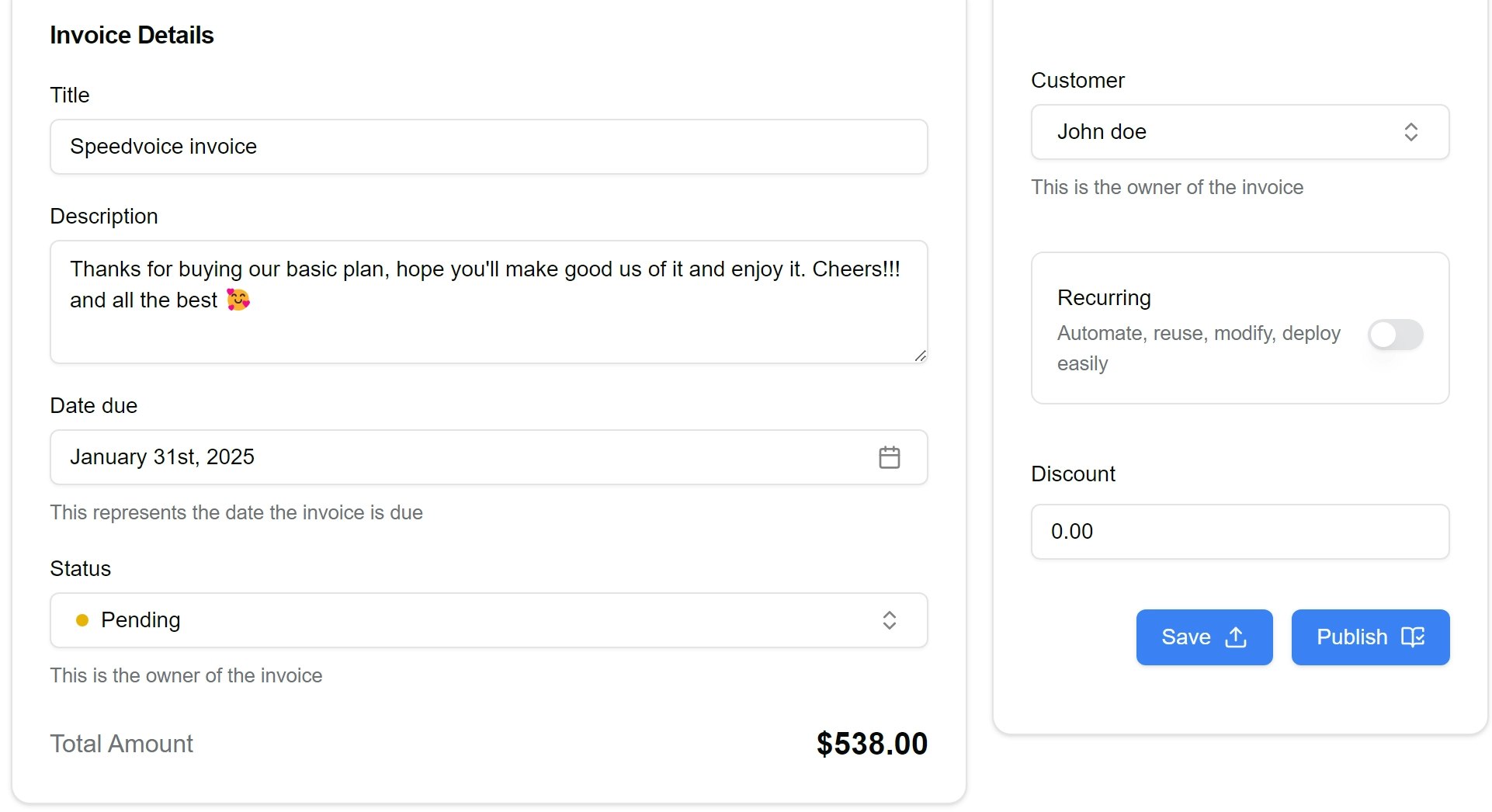Click the up-down chevron icon in Customer field

tap(1410, 132)
